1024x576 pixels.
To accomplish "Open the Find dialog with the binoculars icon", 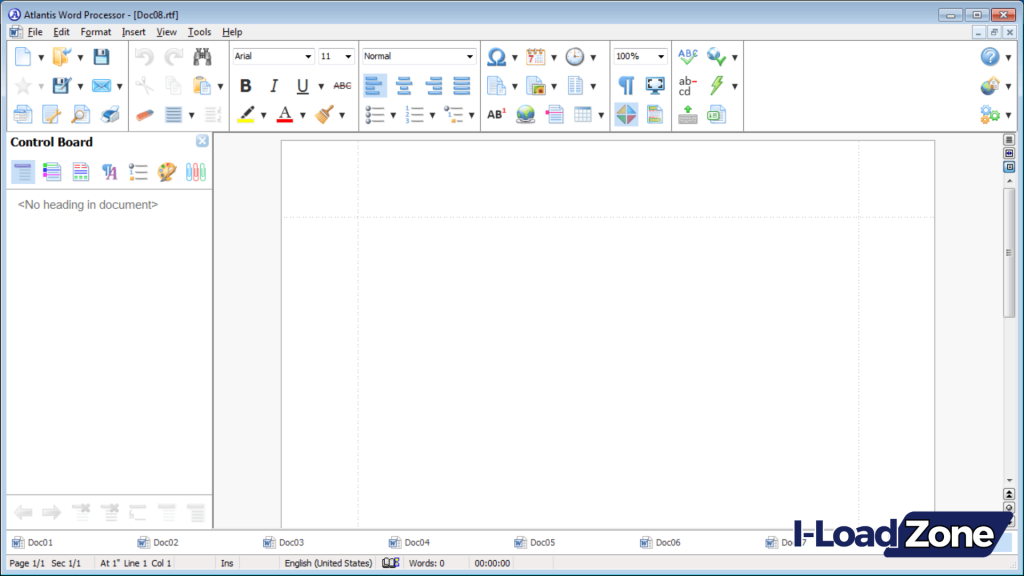I will click(202, 57).
